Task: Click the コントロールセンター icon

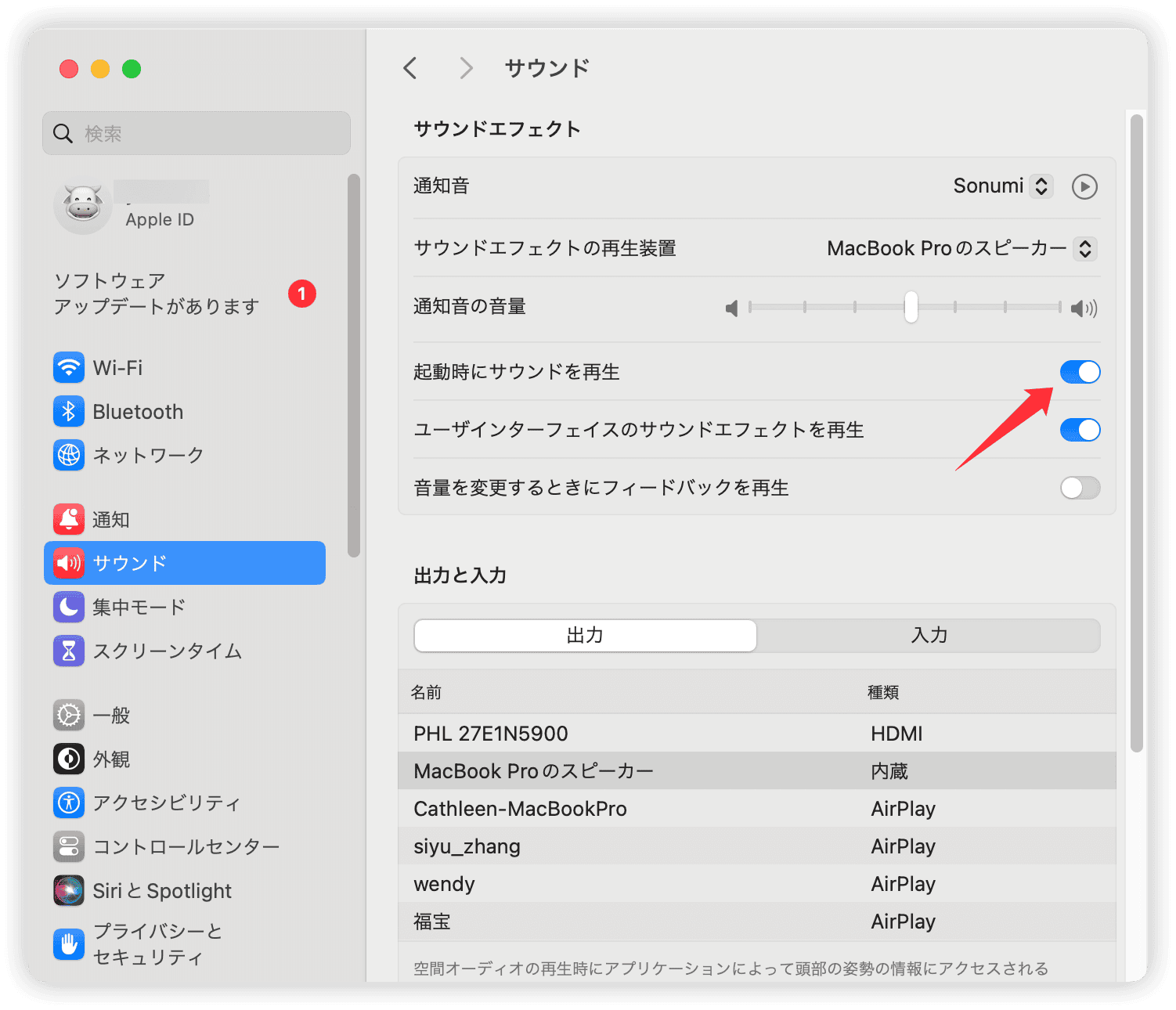Action: click(x=69, y=846)
